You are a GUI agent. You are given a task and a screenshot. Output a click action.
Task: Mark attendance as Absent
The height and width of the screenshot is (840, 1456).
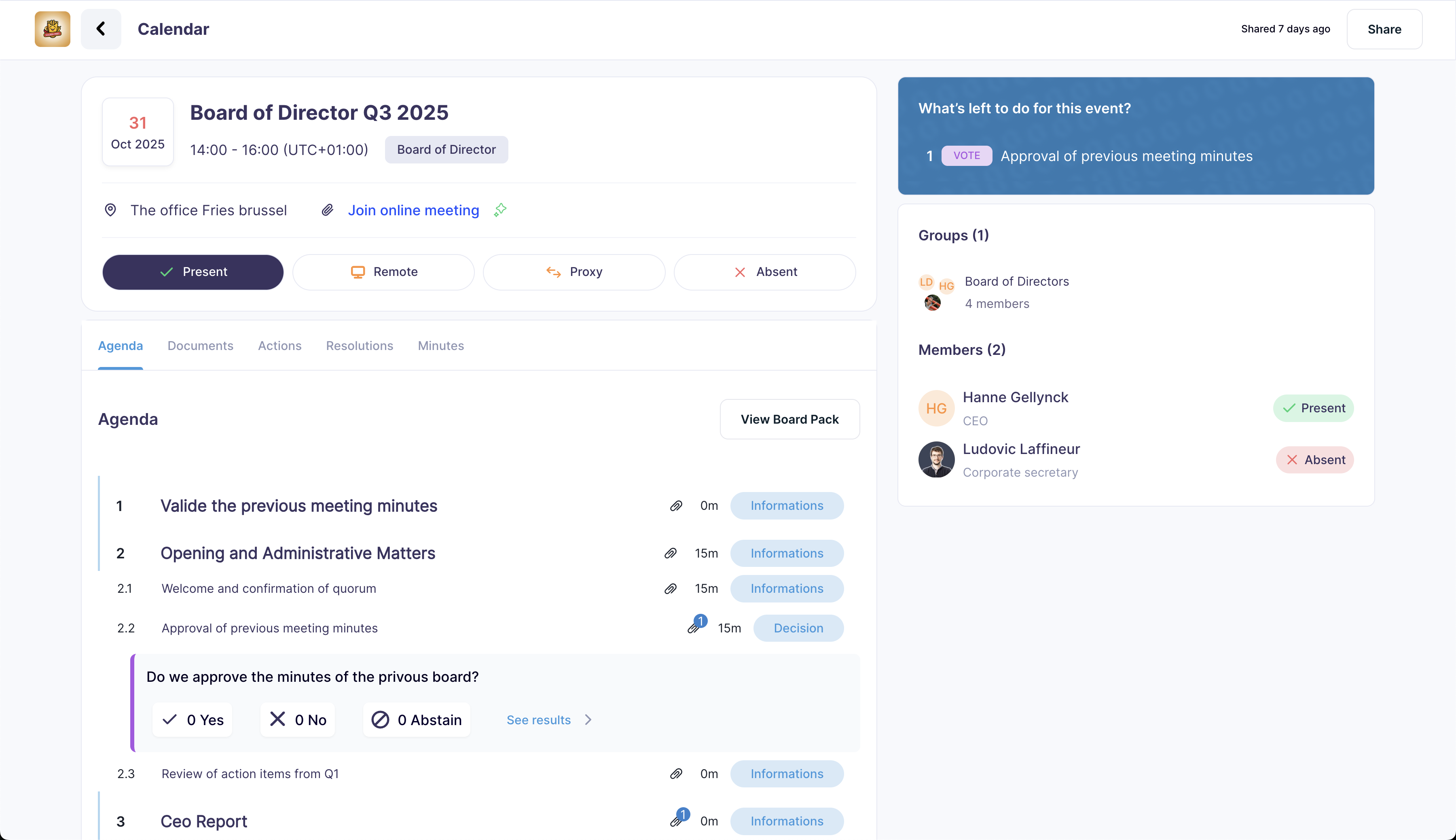(x=764, y=272)
